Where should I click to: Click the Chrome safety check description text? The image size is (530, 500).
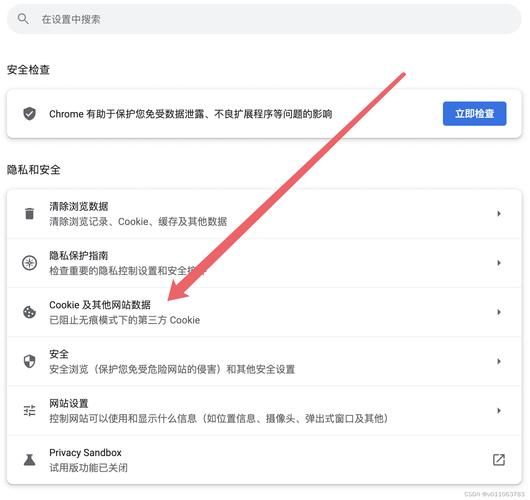point(191,114)
